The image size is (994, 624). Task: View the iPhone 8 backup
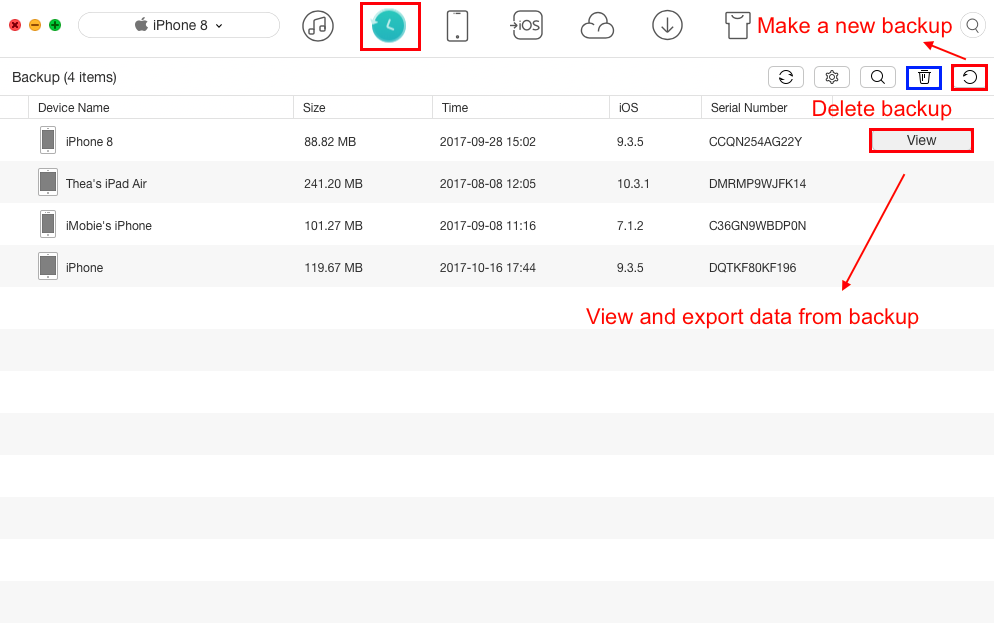[x=921, y=140]
